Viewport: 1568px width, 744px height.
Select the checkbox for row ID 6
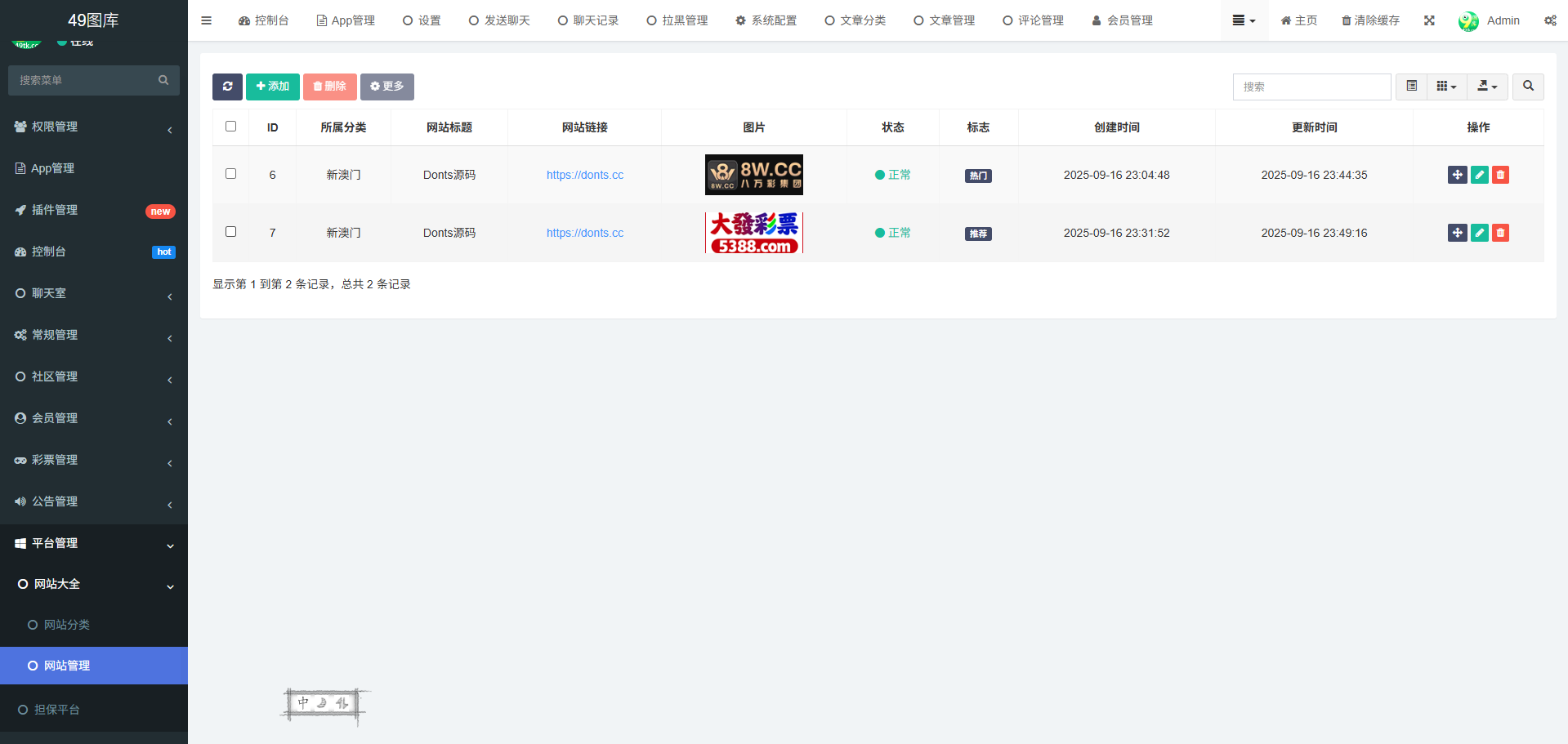(230, 174)
